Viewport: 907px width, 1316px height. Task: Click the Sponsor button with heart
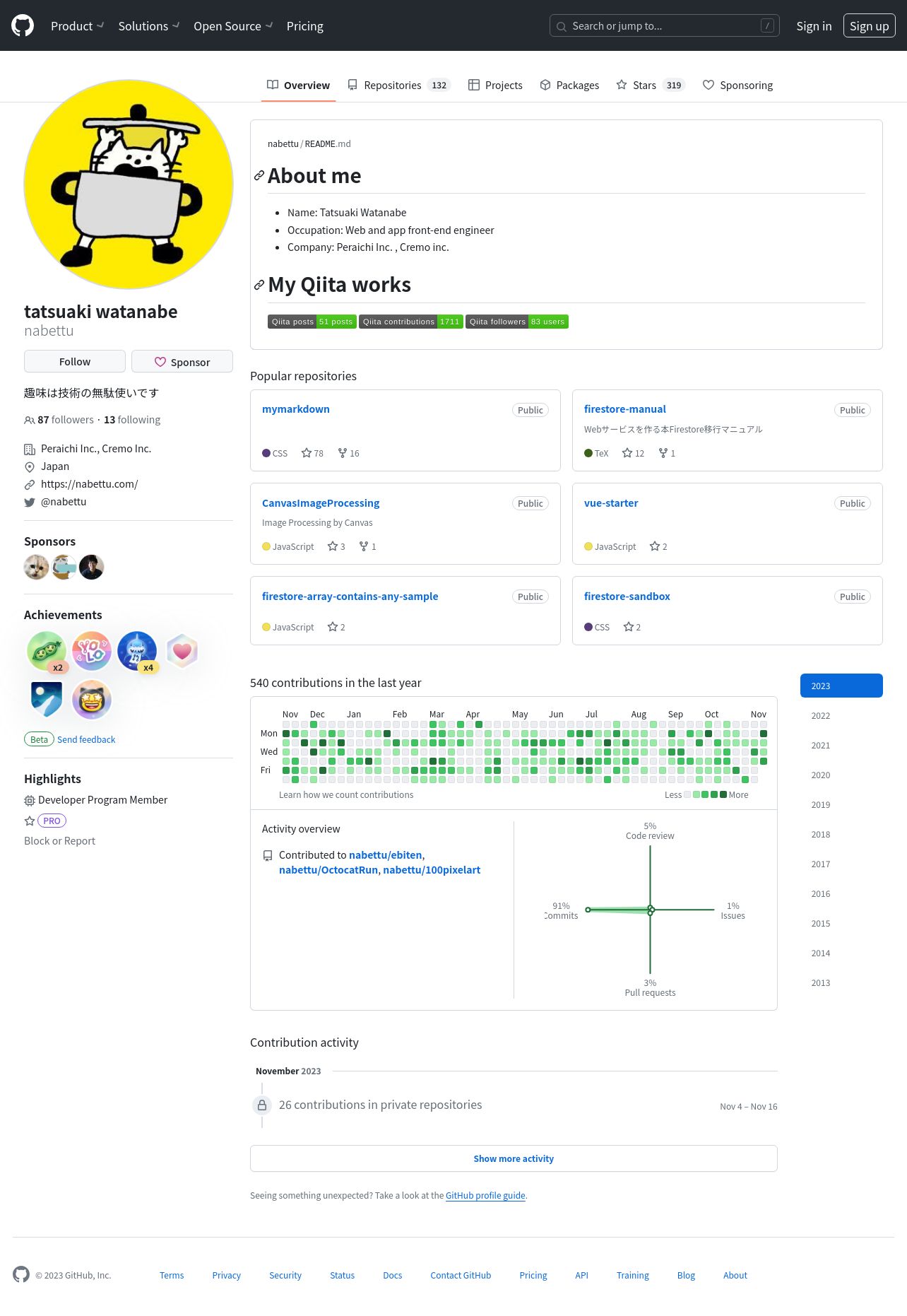click(182, 361)
